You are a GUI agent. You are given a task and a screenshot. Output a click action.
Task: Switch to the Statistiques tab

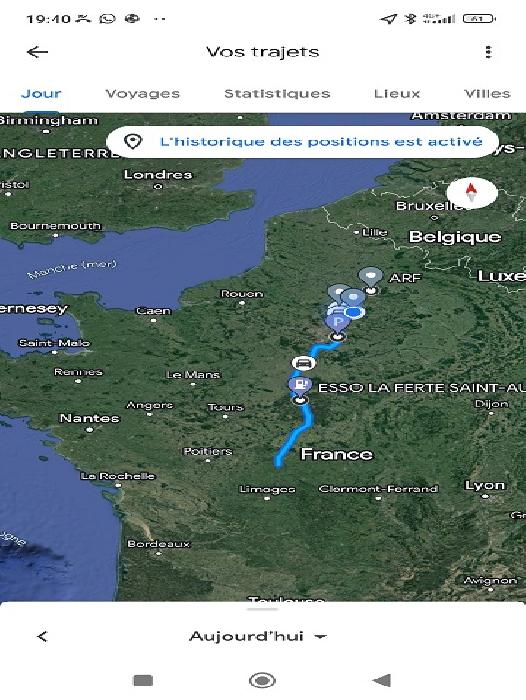(x=277, y=94)
